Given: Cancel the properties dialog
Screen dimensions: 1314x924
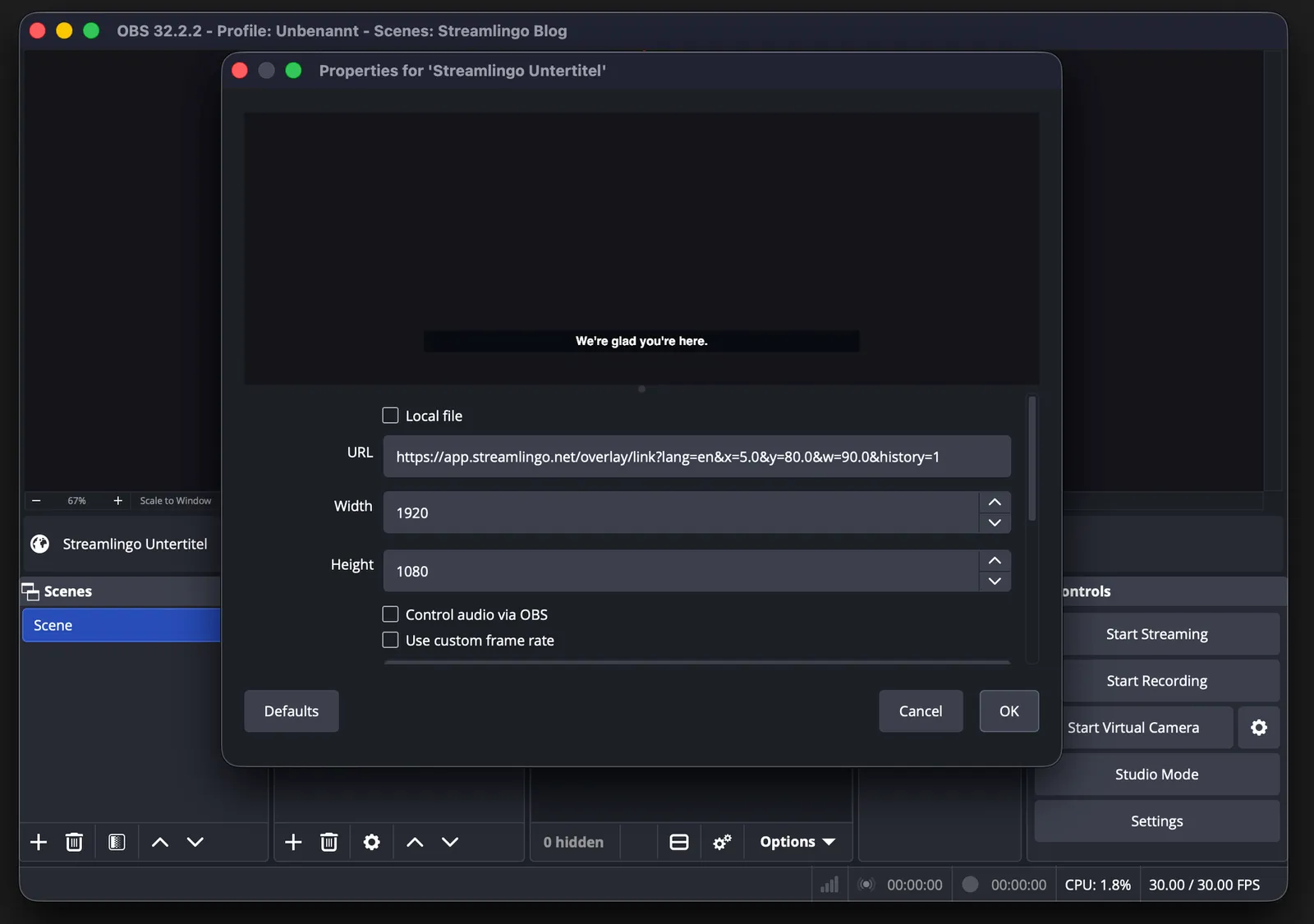Looking at the screenshot, I should [x=921, y=711].
